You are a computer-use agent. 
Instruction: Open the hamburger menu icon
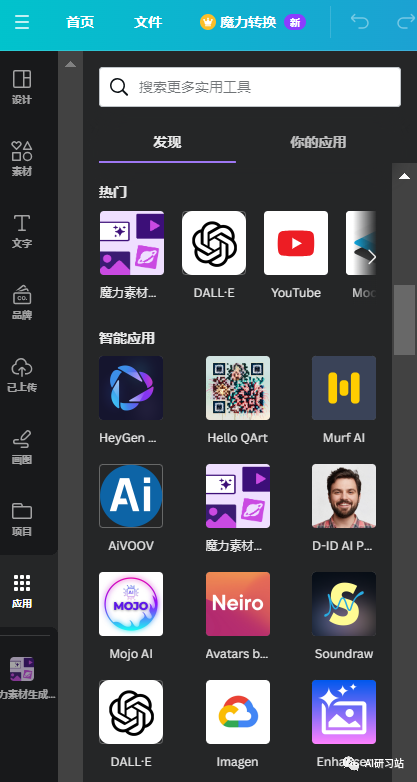pyautogui.click(x=21, y=22)
